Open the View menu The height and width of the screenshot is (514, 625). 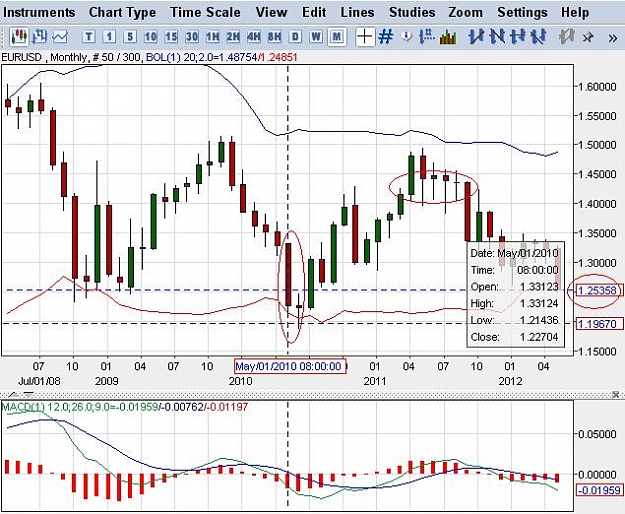[x=271, y=12]
